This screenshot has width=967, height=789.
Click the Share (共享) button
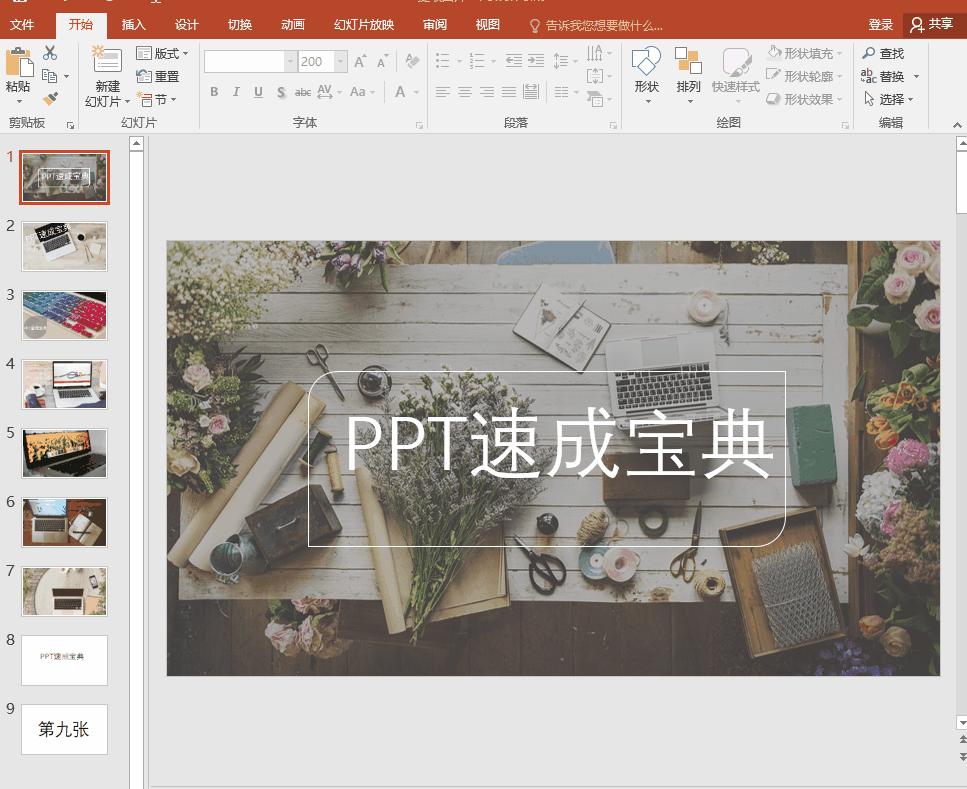[932, 25]
